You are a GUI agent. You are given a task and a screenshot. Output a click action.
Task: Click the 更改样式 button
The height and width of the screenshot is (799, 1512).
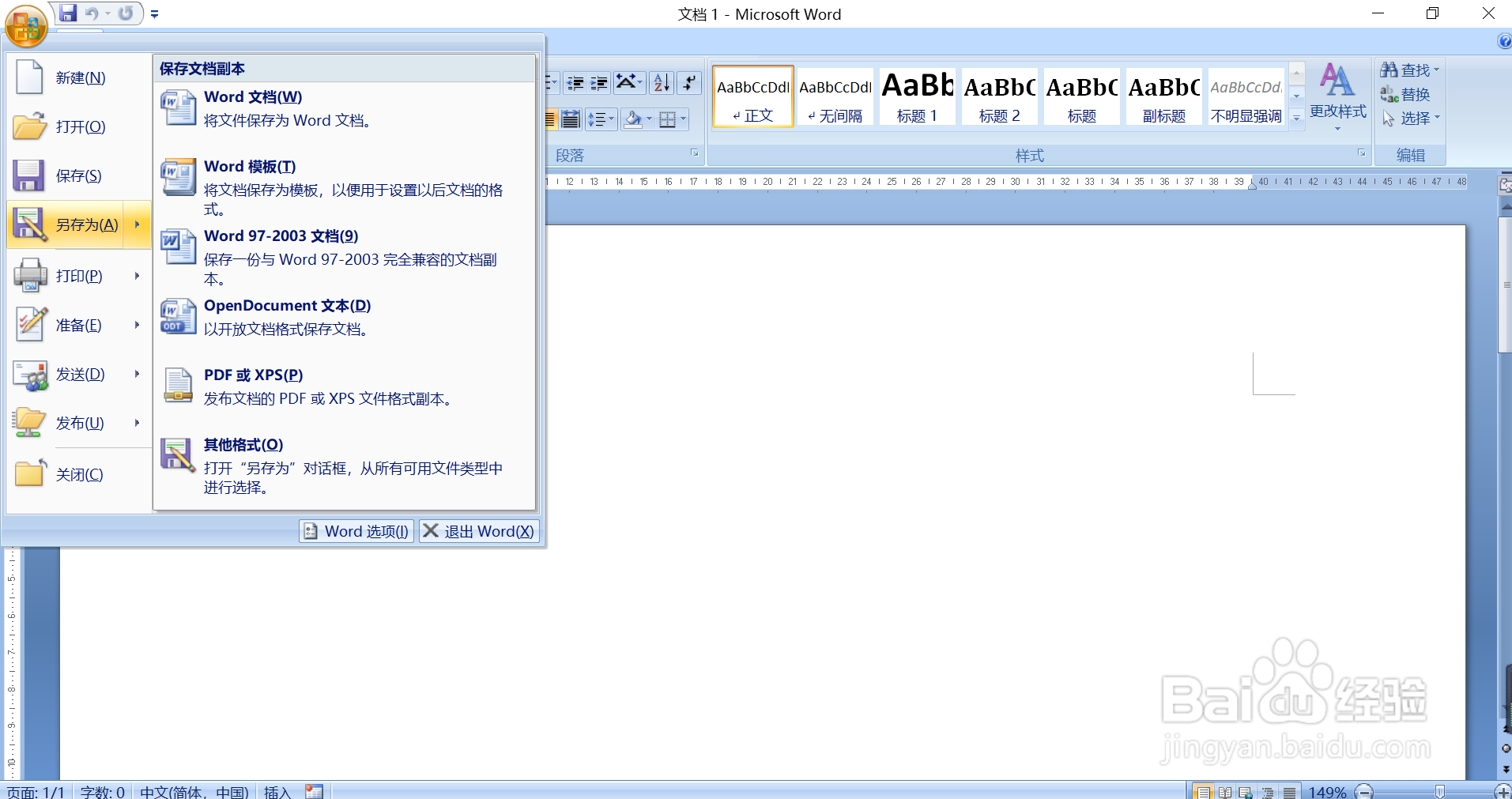click(x=1337, y=97)
